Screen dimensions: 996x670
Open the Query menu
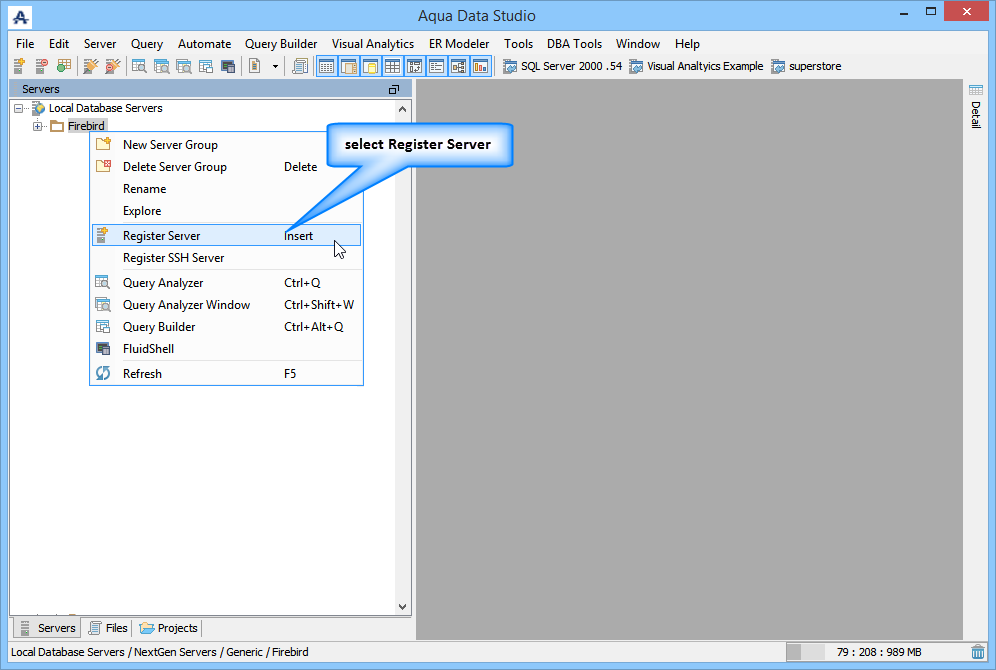click(147, 44)
